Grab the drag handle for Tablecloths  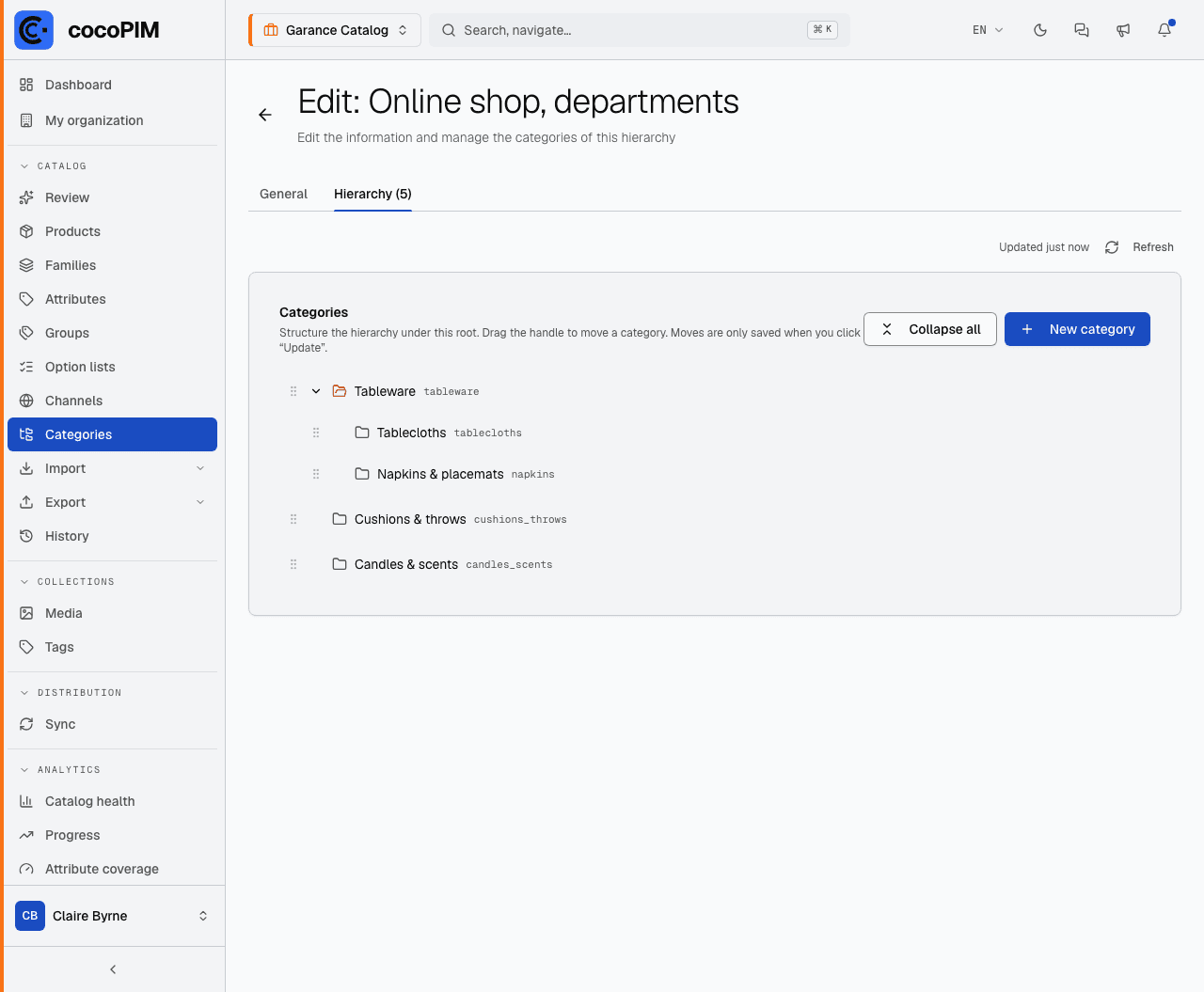pos(316,433)
